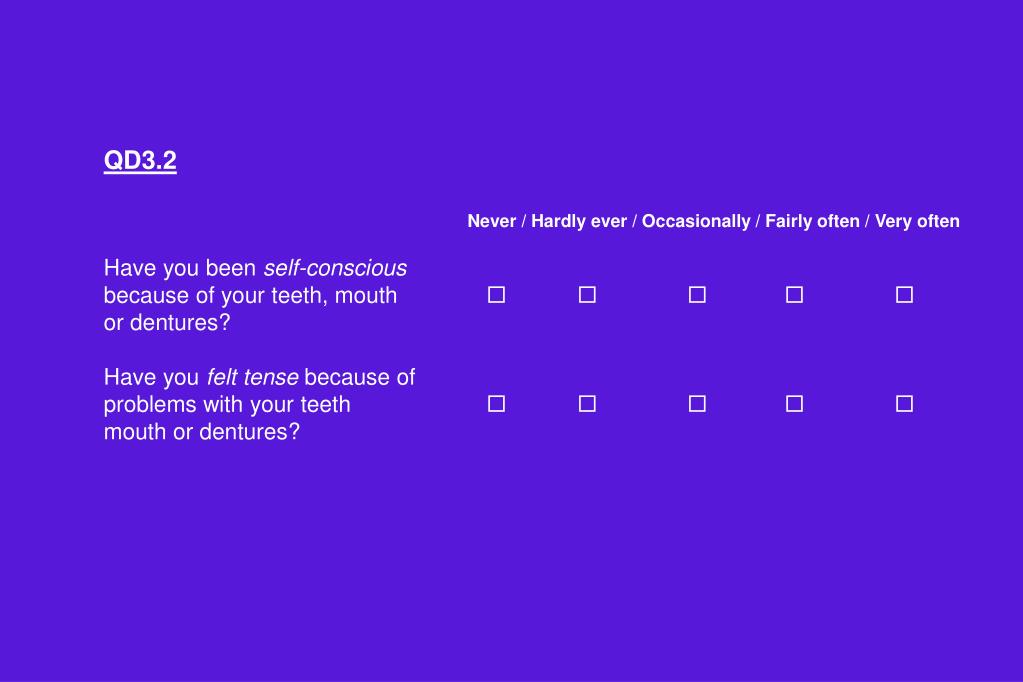This screenshot has height=682, width=1023.
Task: Check Fairly often for self-conscious question
Action: click(795, 295)
